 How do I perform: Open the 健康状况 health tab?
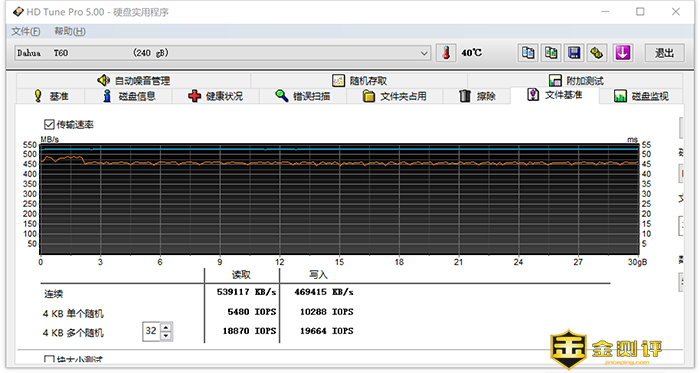(x=216, y=96)
